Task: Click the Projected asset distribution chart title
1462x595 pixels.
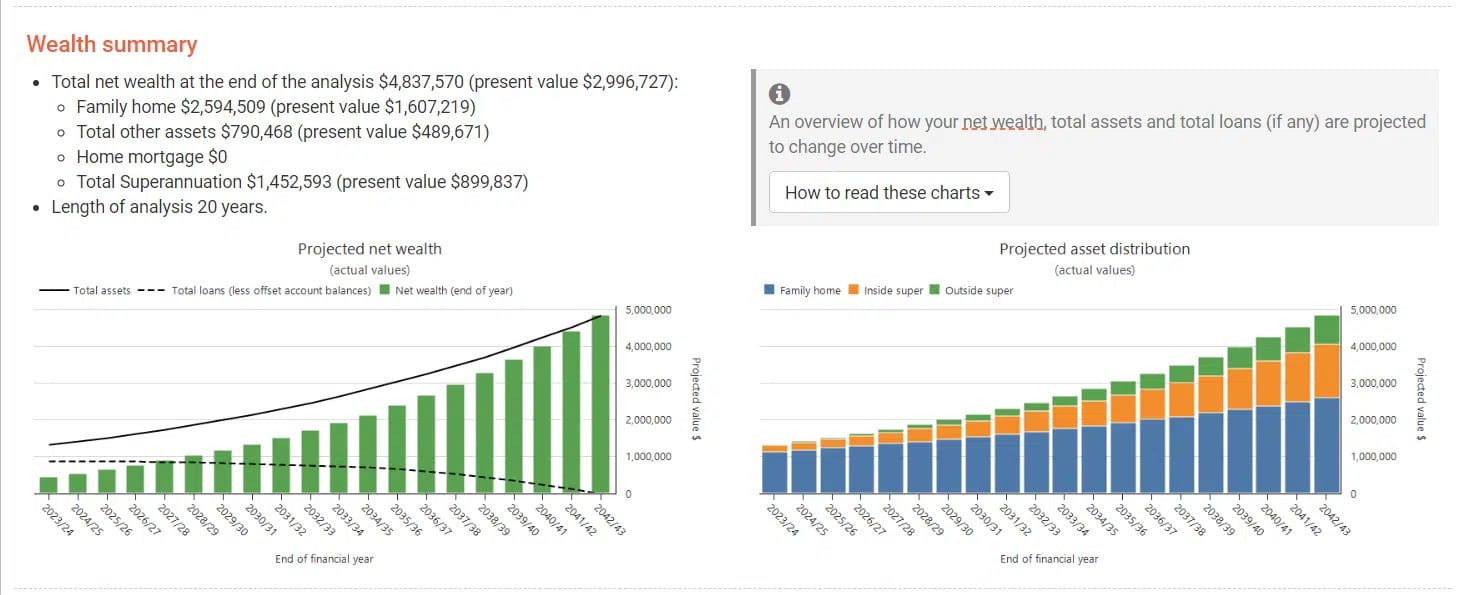Action: [x=1095, y=249]
